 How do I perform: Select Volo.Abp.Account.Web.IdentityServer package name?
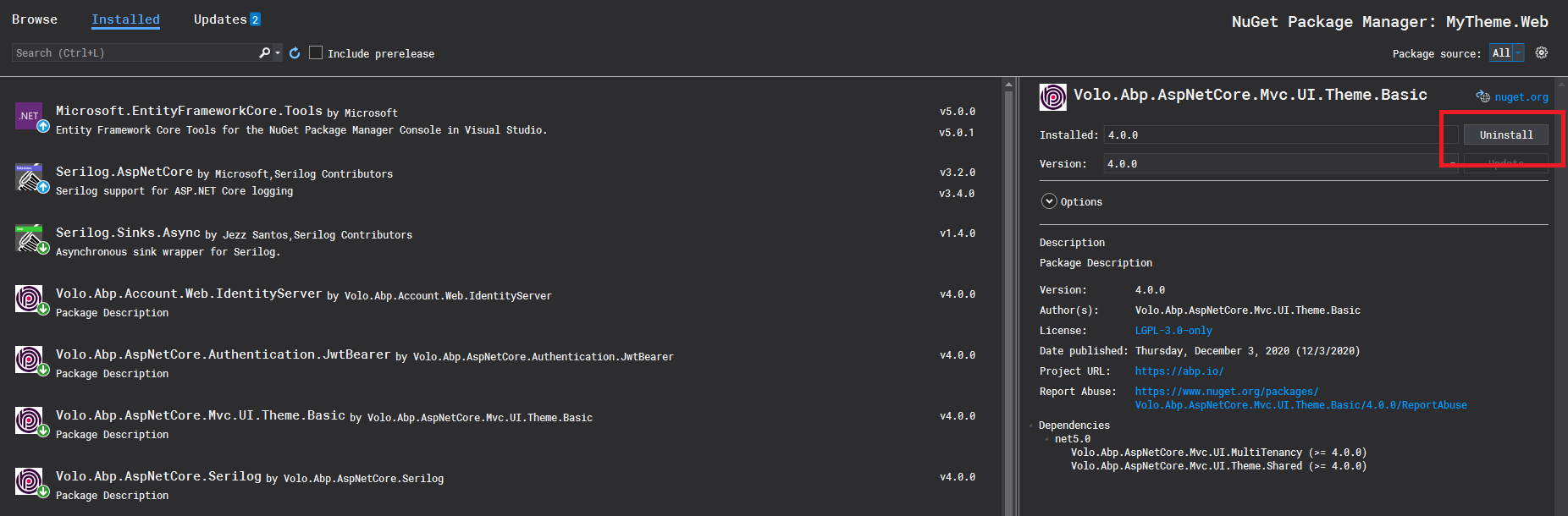189,294
